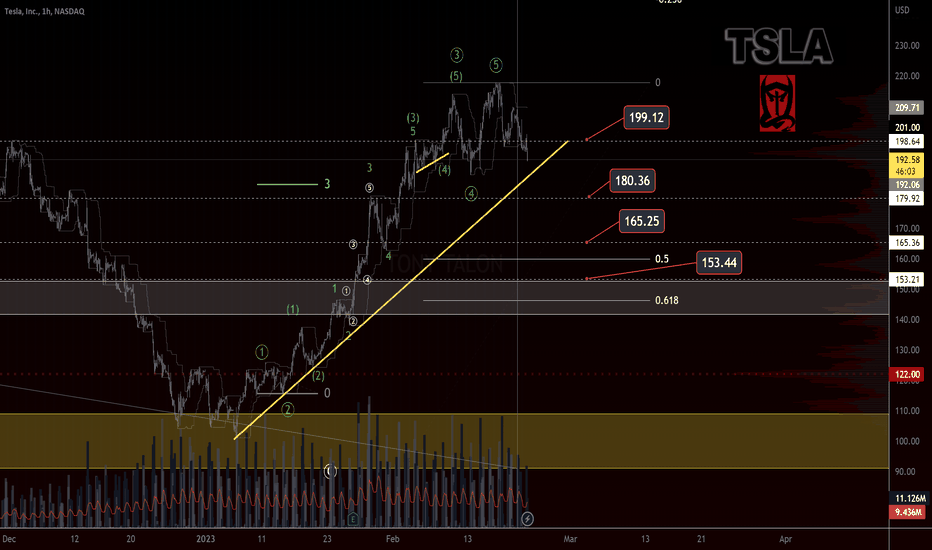This screenshot has width=932, height=550.
Task: Click the 2023 label on time axis
Action: pyautogui.click(x=206, y=539)
